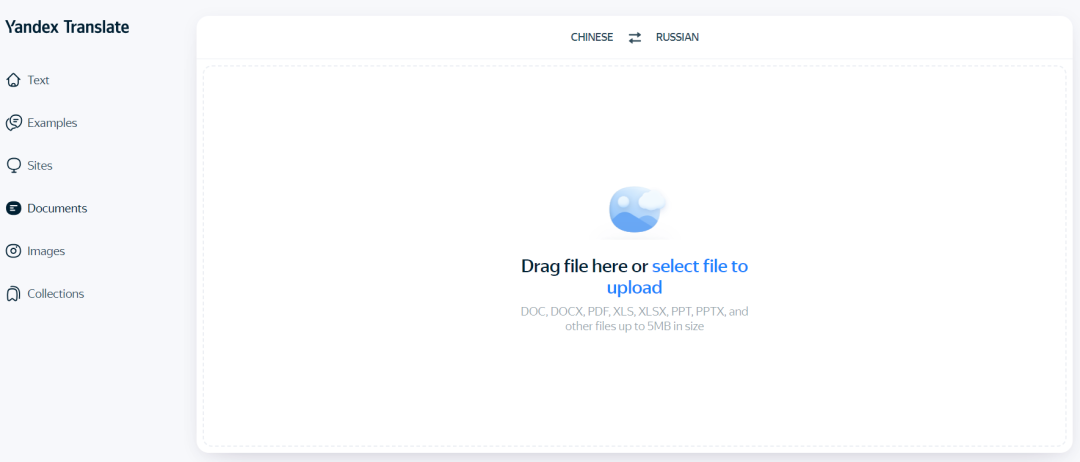Click the 'select file to upload' link
Image resolution: width=1080 pixels, height=462 pixels.
(x=677, y=277)
